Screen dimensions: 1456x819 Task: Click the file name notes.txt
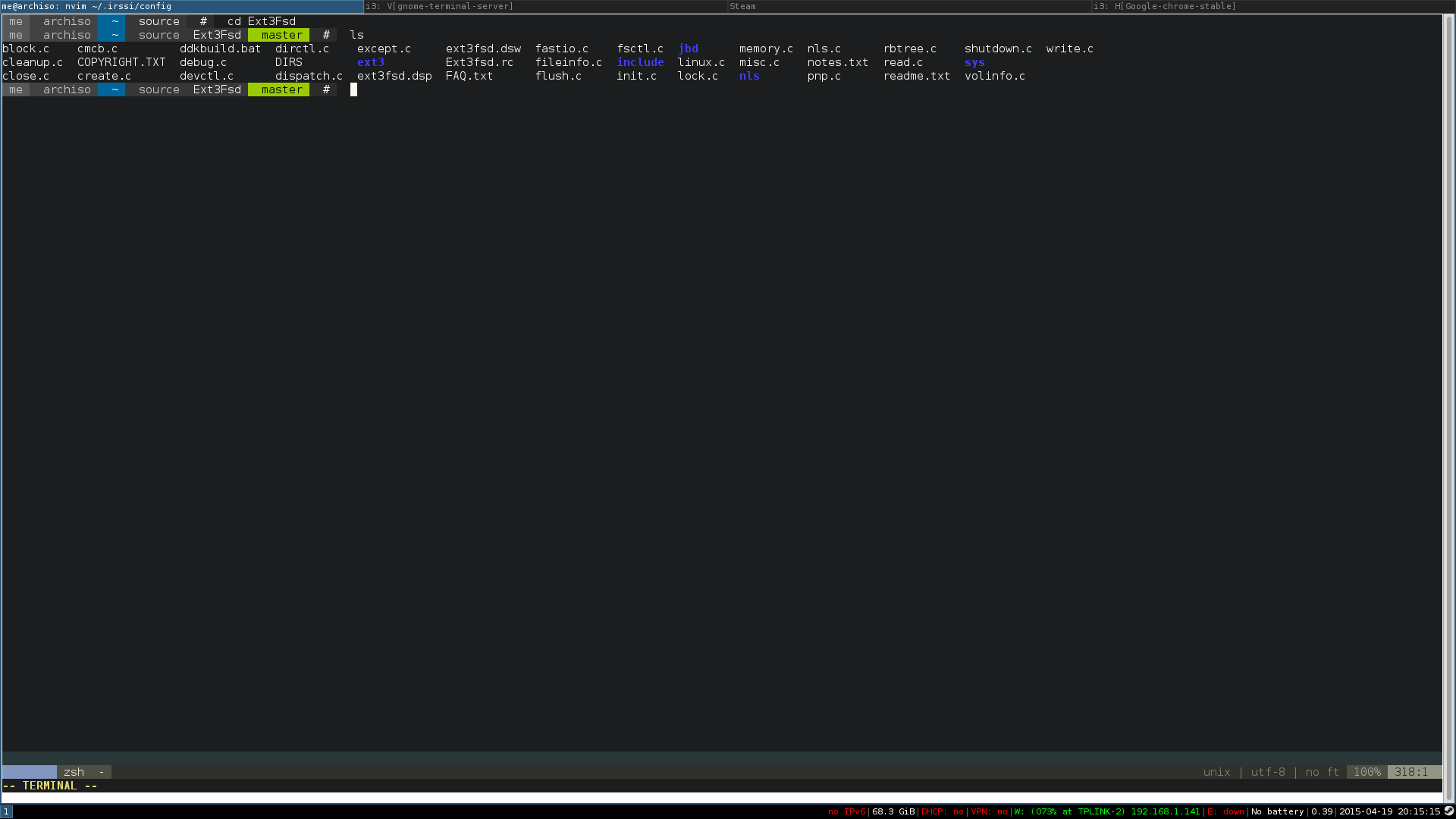coord(837,62)
